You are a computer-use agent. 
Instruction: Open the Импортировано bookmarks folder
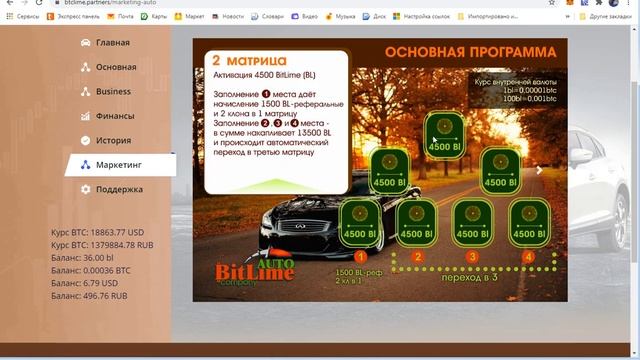pos(488,16)
